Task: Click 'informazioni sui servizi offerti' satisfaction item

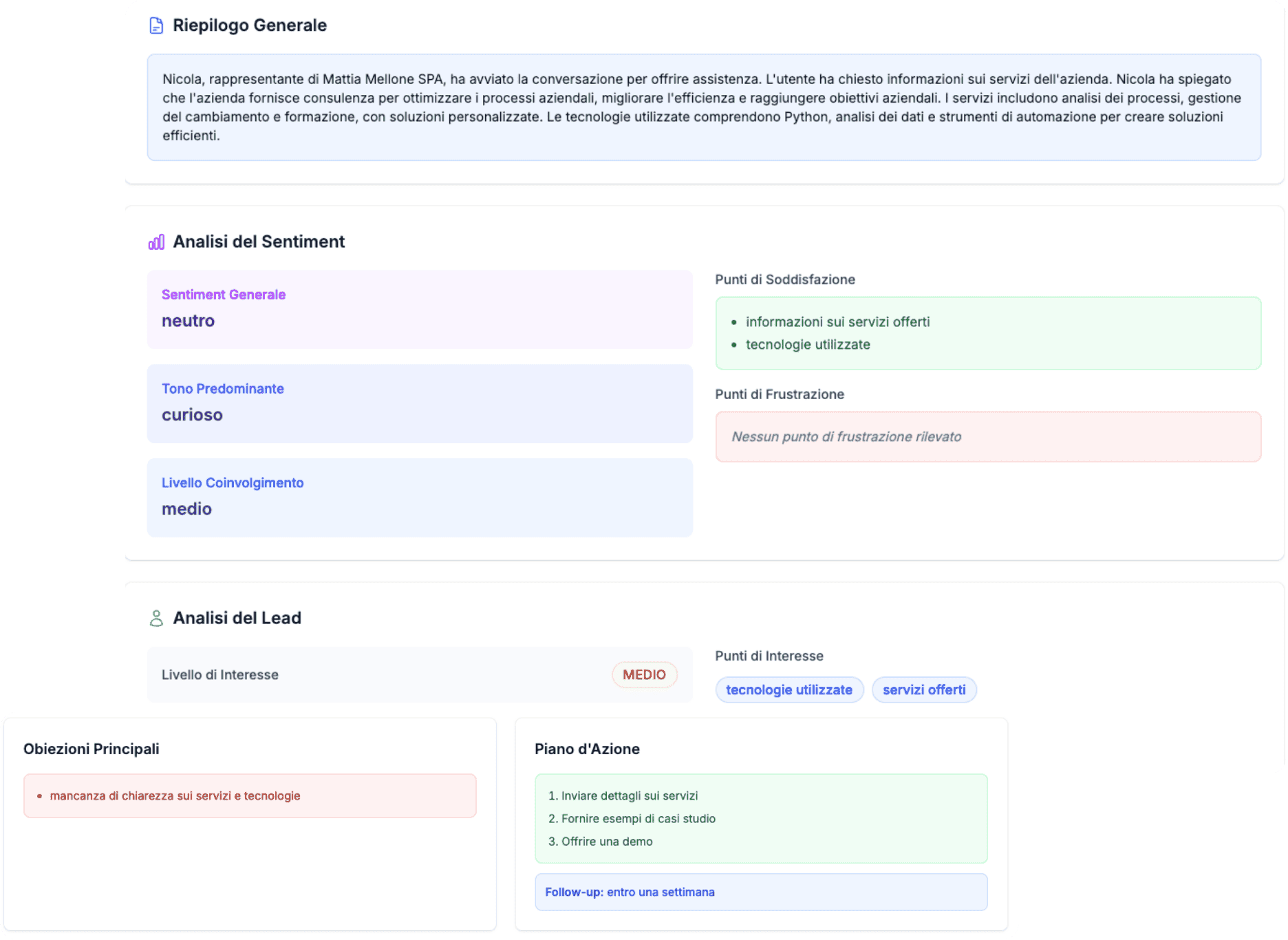Action: pos(837,322)
